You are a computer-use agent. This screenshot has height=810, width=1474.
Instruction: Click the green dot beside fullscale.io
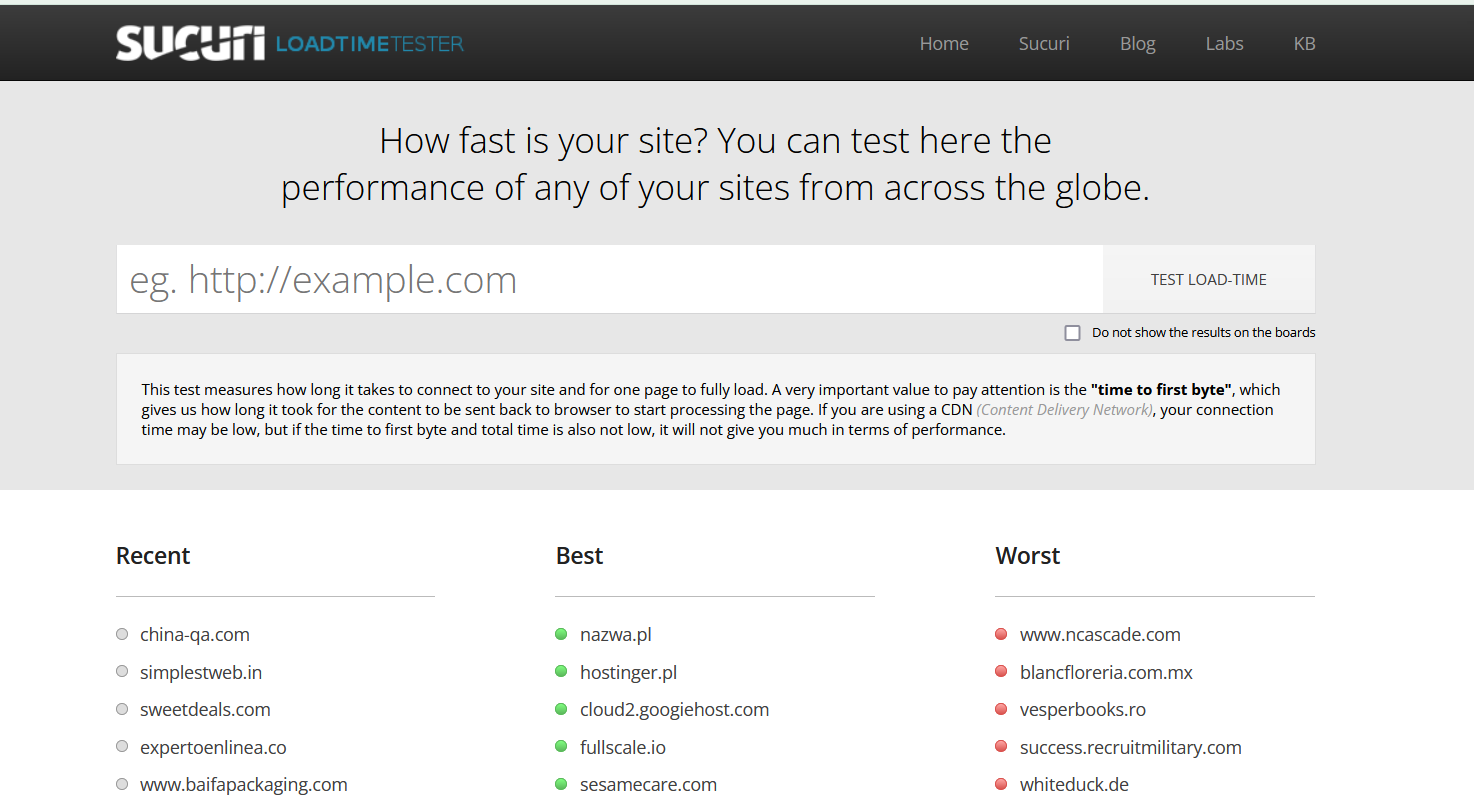pos(561,747)
